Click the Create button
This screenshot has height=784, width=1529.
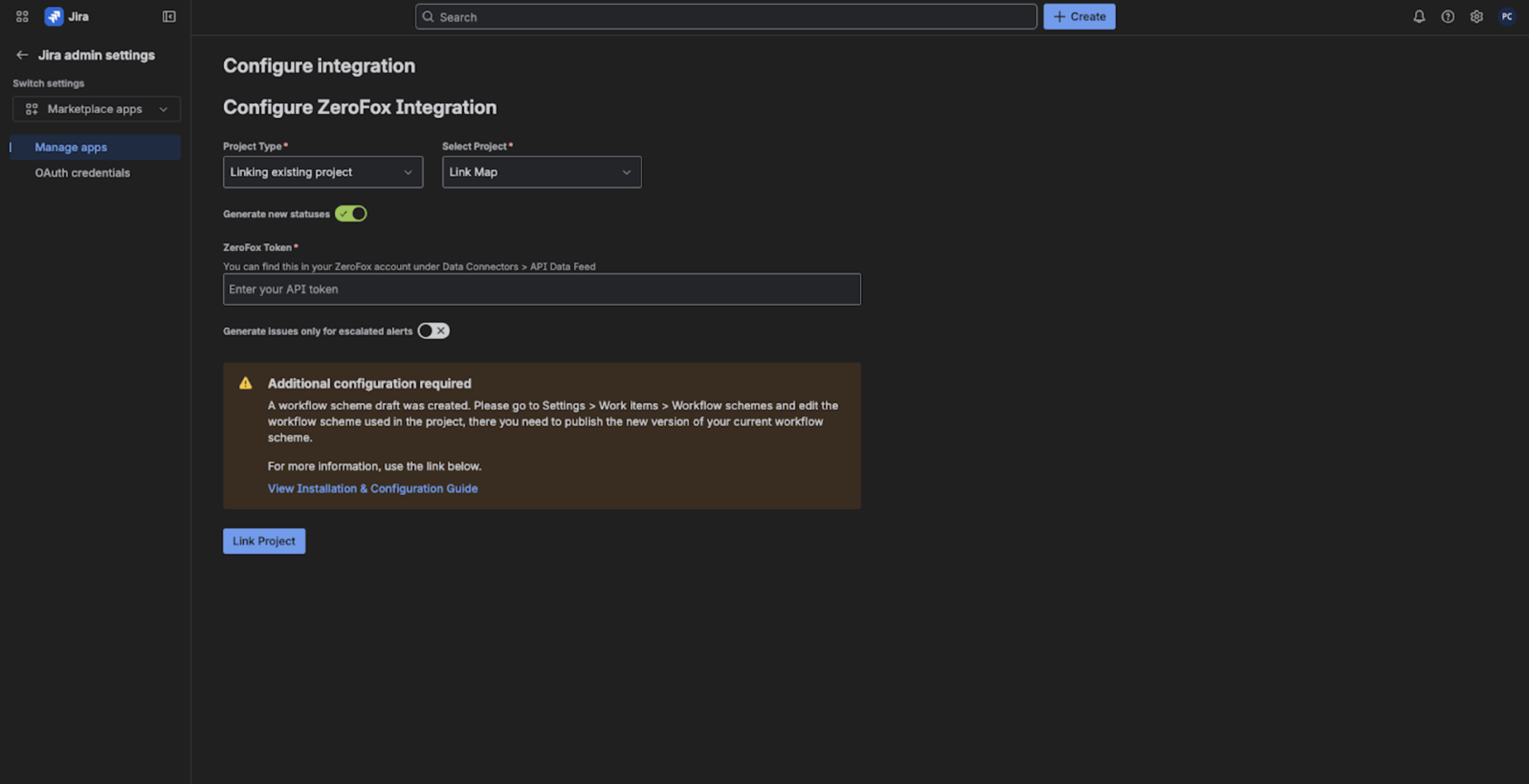tap(1079, 17)
